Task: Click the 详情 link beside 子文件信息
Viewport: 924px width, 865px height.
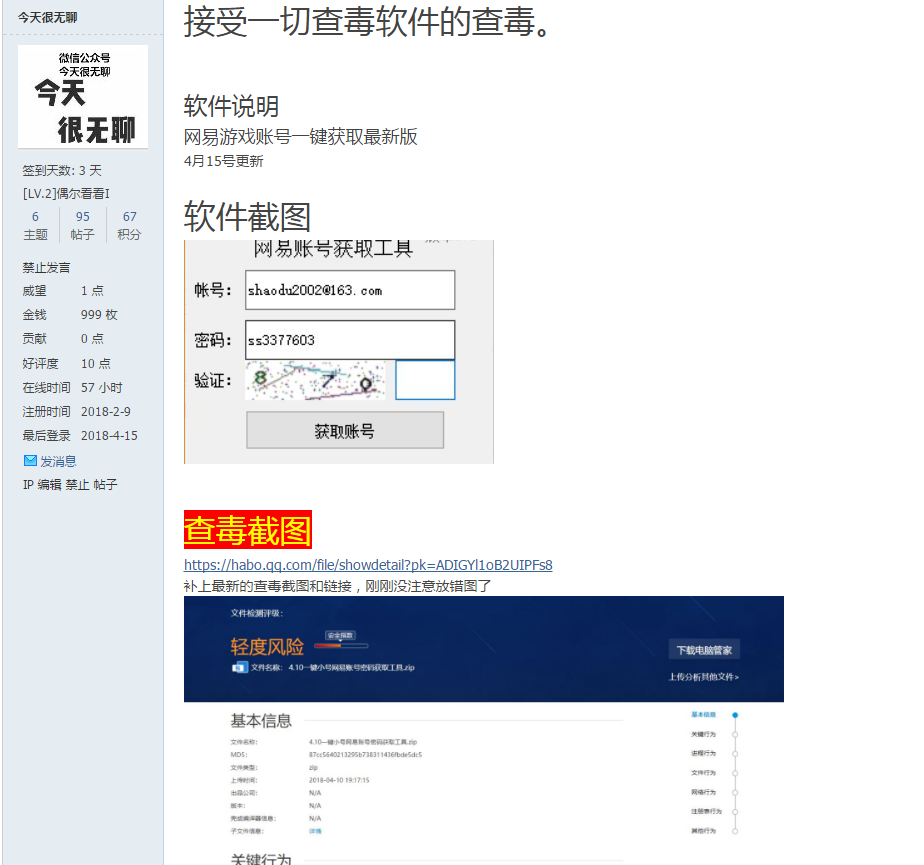Action: pos(315,831)
